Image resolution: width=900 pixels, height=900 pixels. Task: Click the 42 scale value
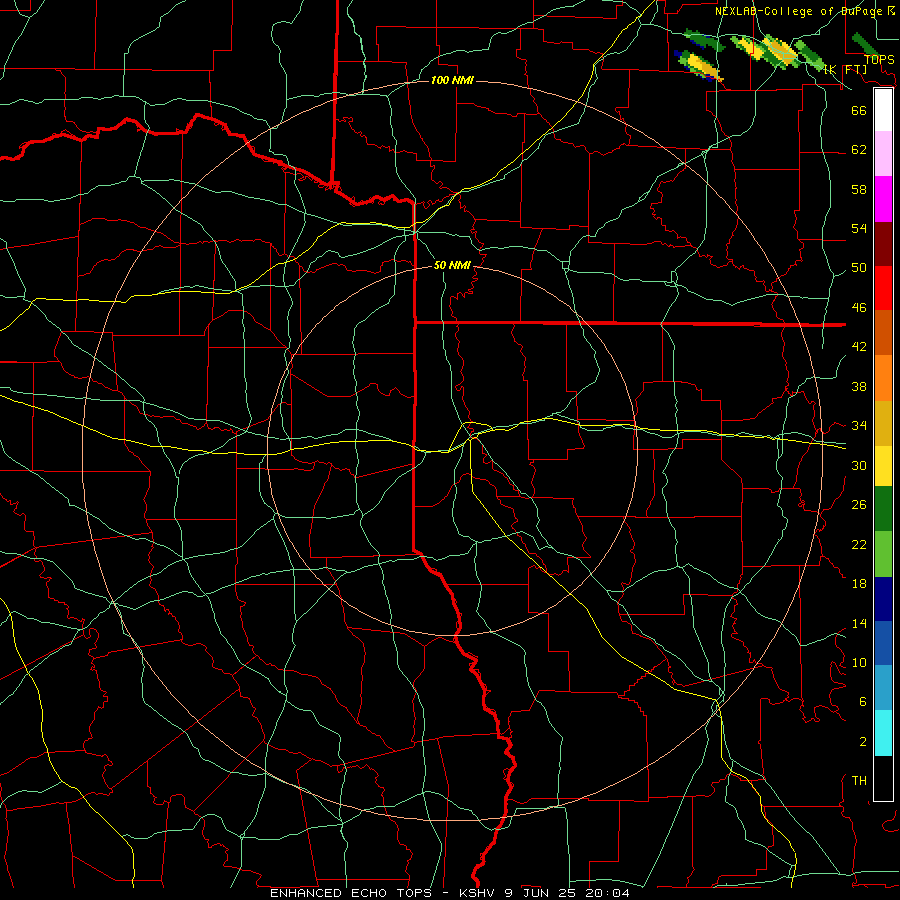[x=859, y=347]
